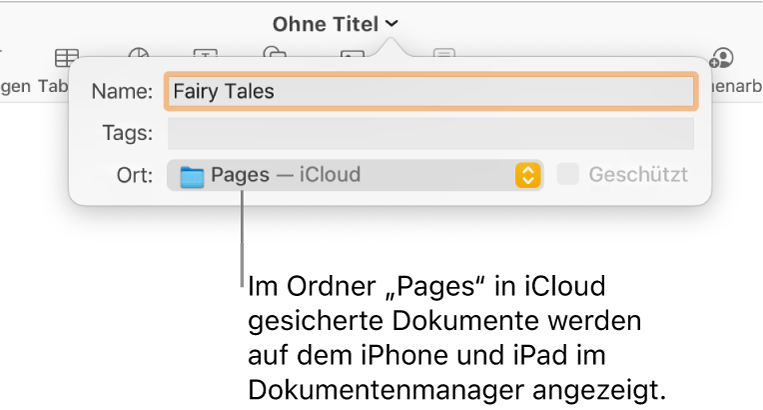Click the empty Tags field
The width and height of the screenshot is (763, 410).
click(x=431, y=133)
